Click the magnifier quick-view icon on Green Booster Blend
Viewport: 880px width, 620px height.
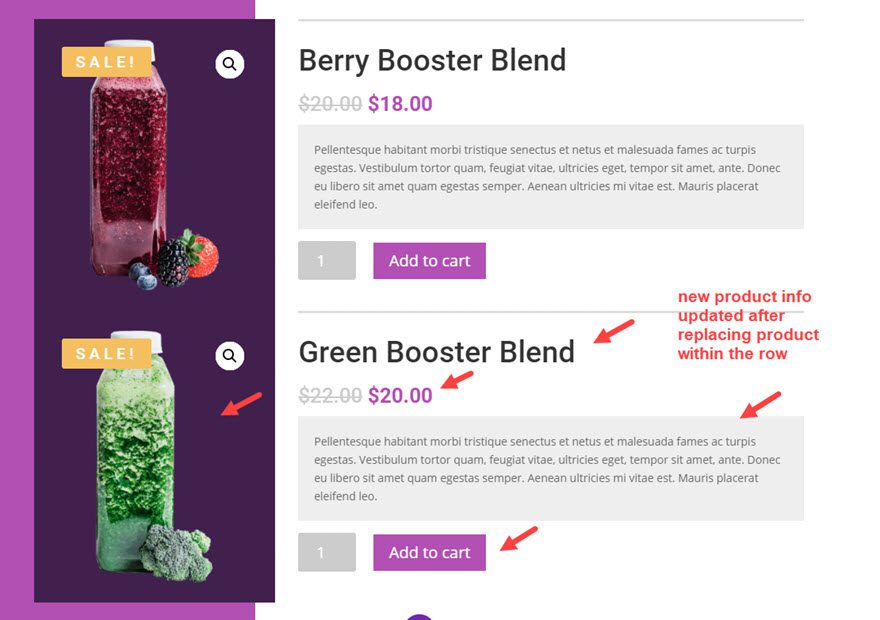click(x=229, y=355)
